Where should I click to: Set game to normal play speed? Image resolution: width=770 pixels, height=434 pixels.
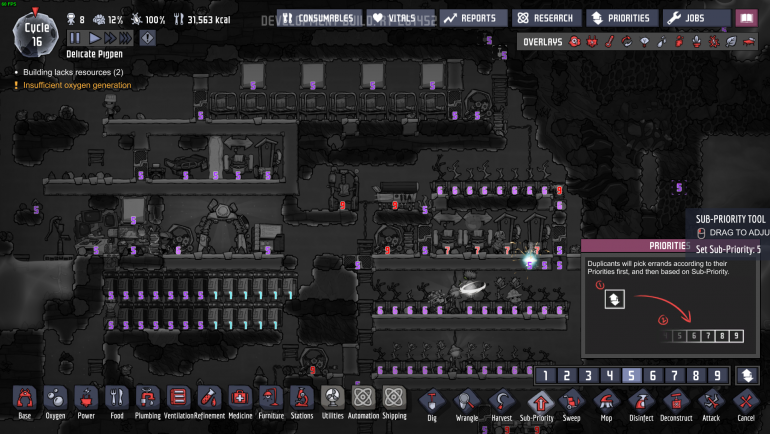(94, 38)
